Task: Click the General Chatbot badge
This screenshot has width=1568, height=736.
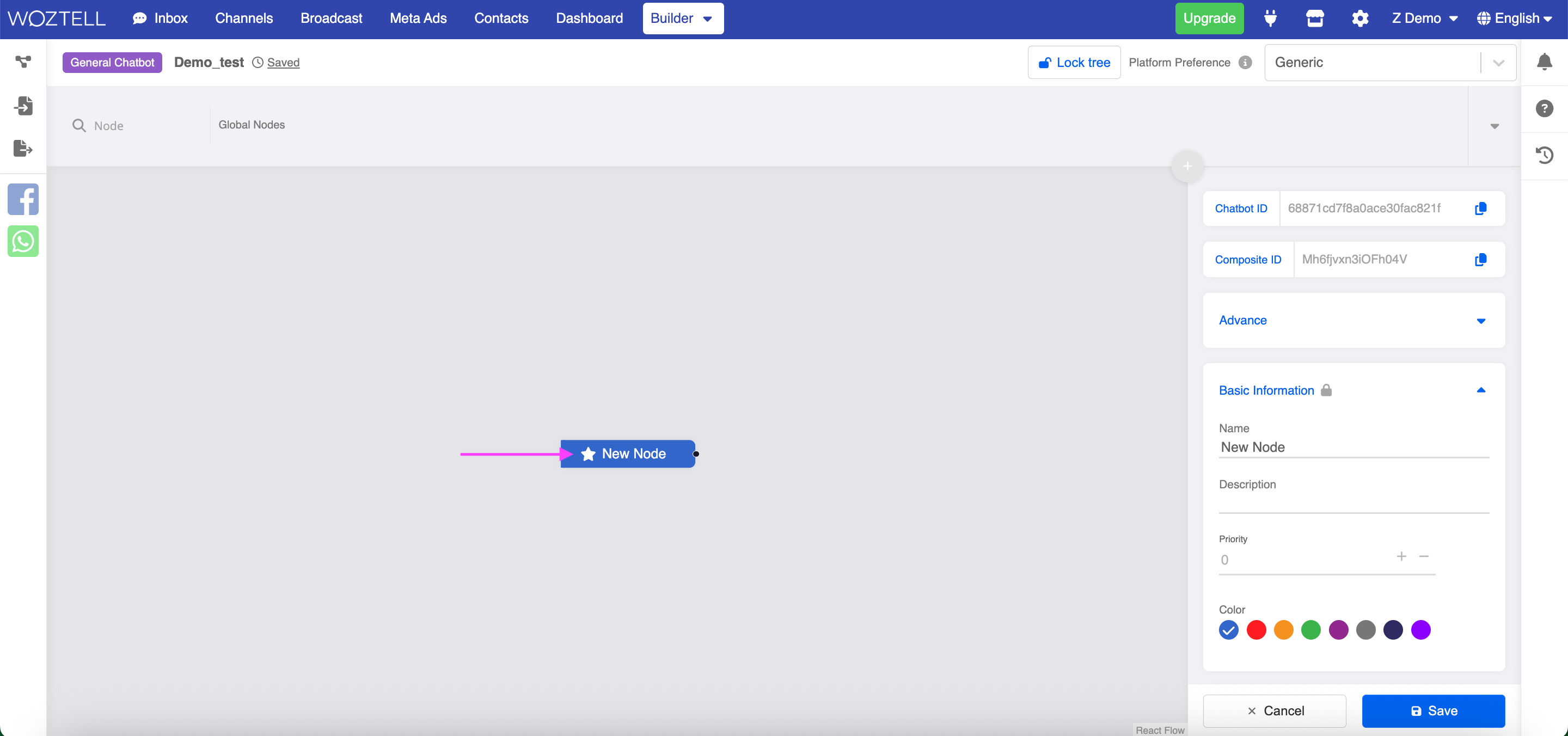Action: [x=112, y=62]
